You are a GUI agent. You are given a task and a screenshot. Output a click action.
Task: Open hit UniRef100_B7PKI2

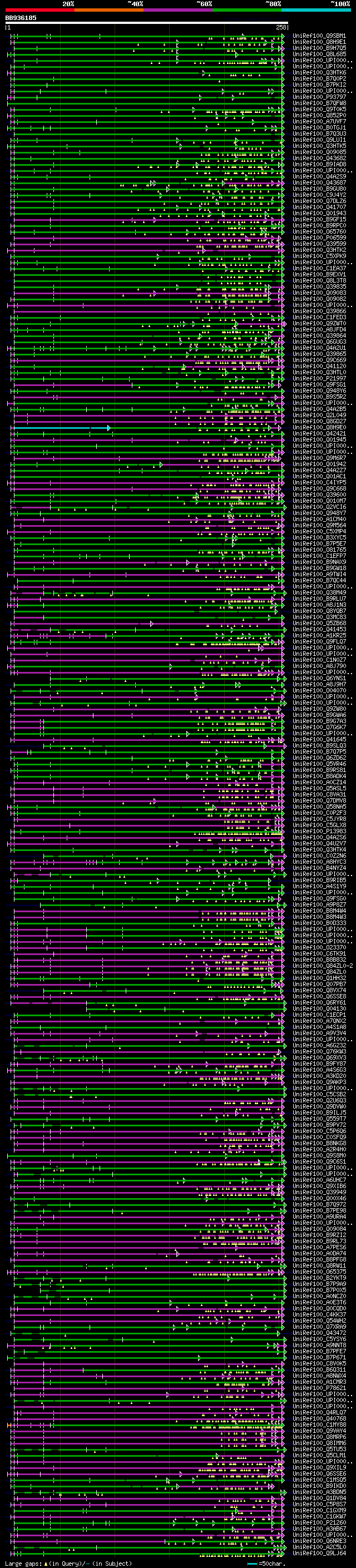click(x=319, y=85)
